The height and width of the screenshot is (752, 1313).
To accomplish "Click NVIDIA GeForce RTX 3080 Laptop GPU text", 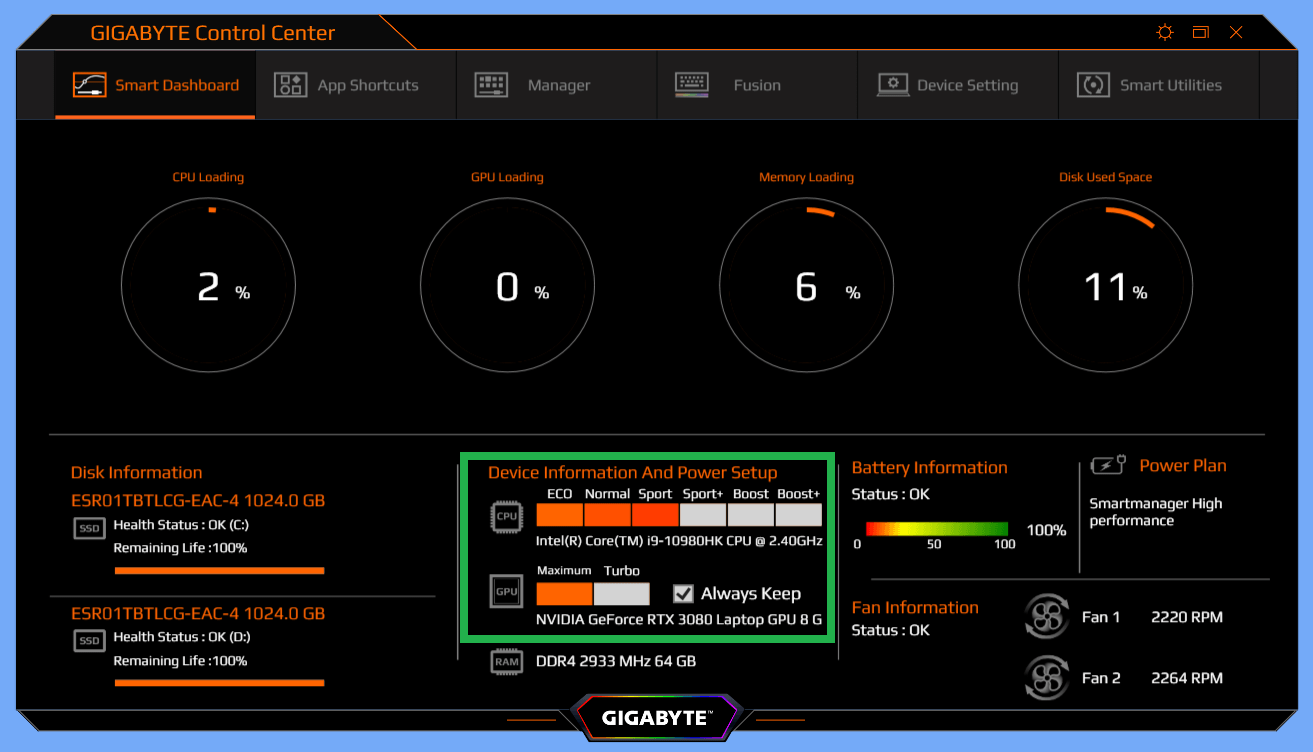I will coord(679,620).
